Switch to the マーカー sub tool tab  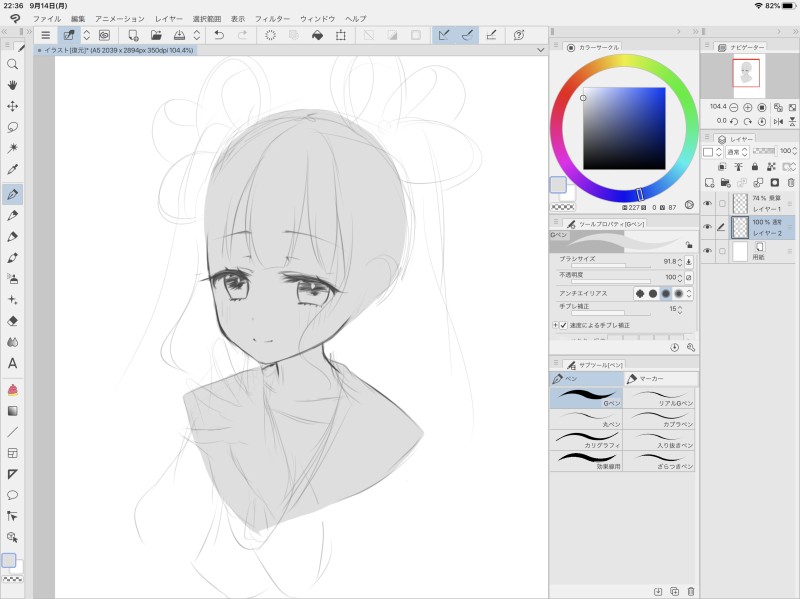click(661, 379)
